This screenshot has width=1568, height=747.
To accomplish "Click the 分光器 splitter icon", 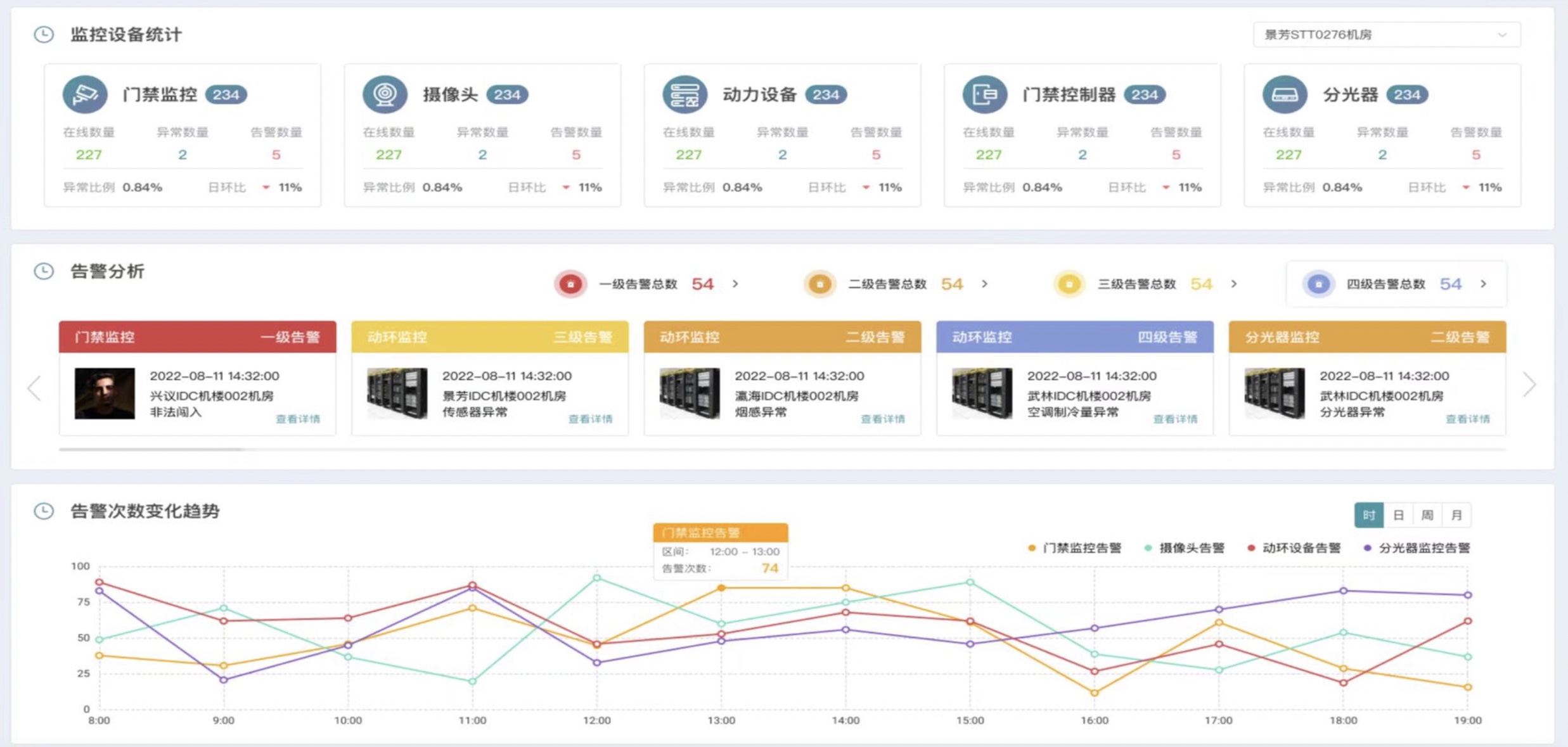I will click(x=1285, y=94).
